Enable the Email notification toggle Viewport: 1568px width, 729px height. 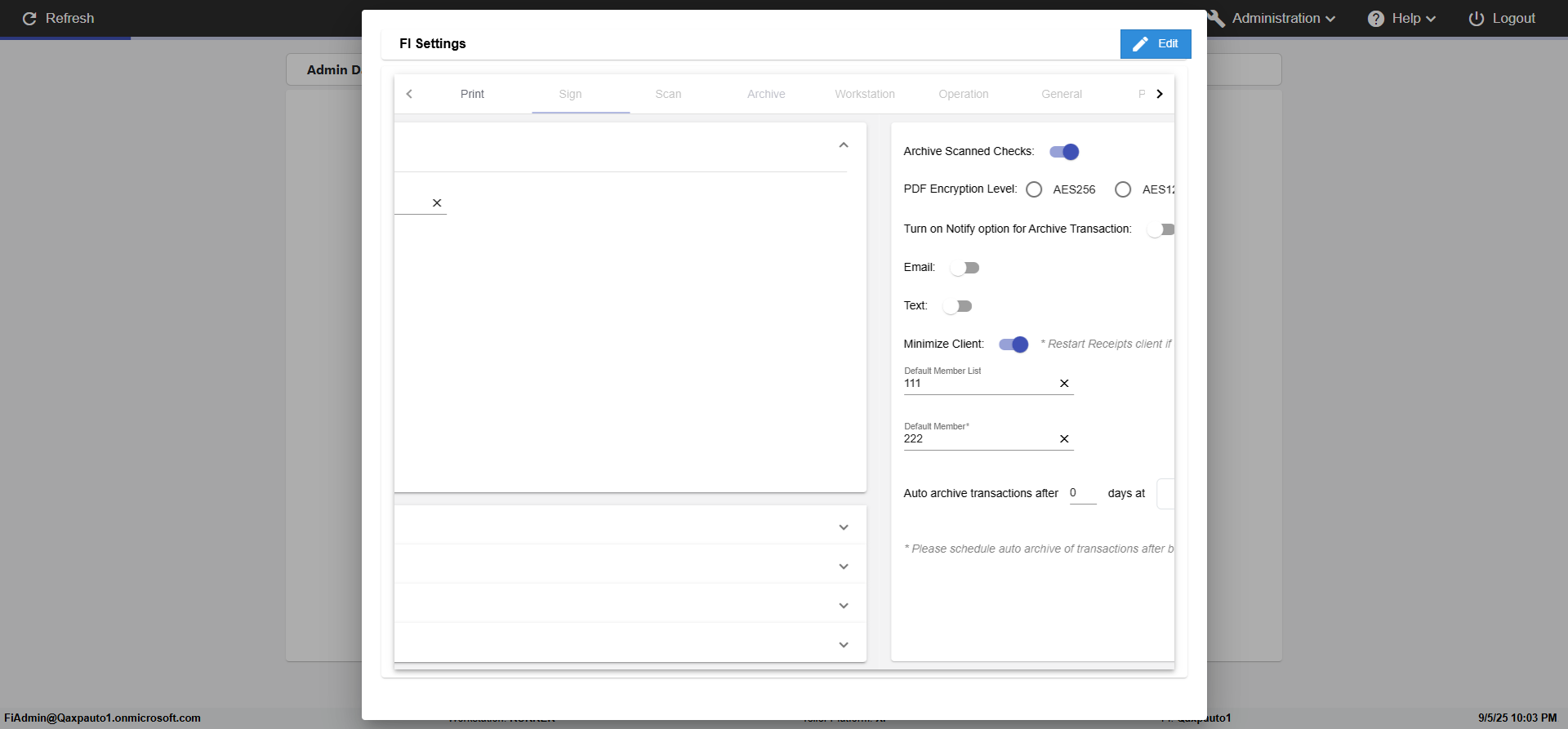pyautogui.click(x=964, y=268)
